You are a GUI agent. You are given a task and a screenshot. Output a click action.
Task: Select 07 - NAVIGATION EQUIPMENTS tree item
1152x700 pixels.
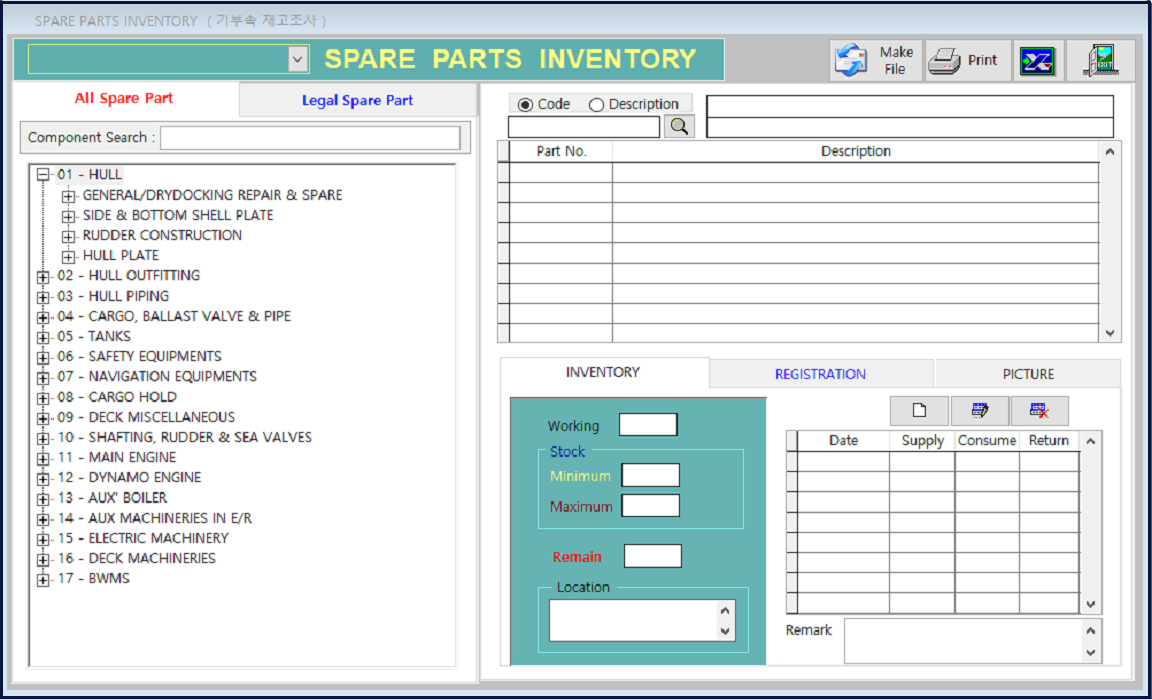[157, 376]
